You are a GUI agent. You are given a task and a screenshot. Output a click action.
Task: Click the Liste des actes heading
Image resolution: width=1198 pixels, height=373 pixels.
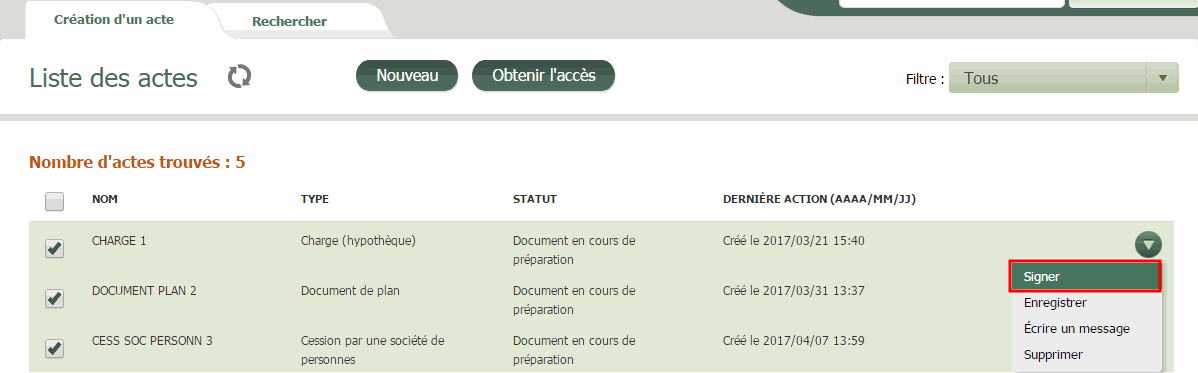113,78
